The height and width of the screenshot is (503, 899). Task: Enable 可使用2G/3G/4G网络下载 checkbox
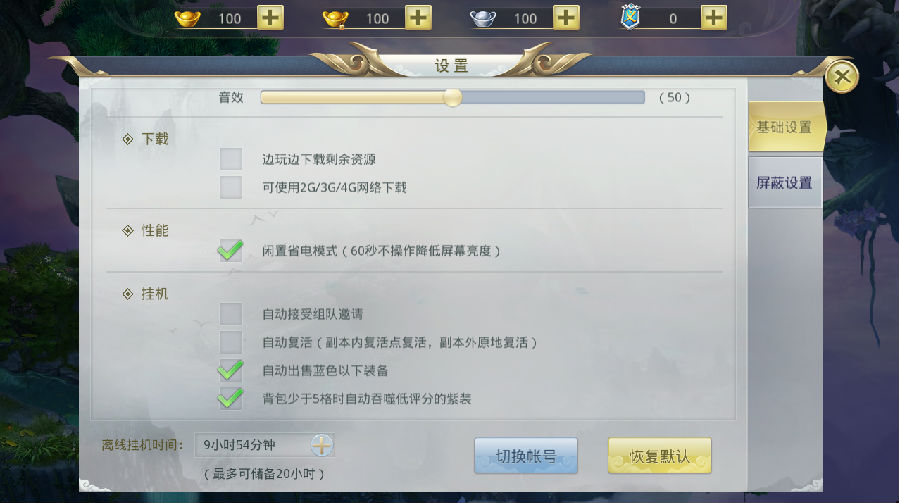(230, 188)
